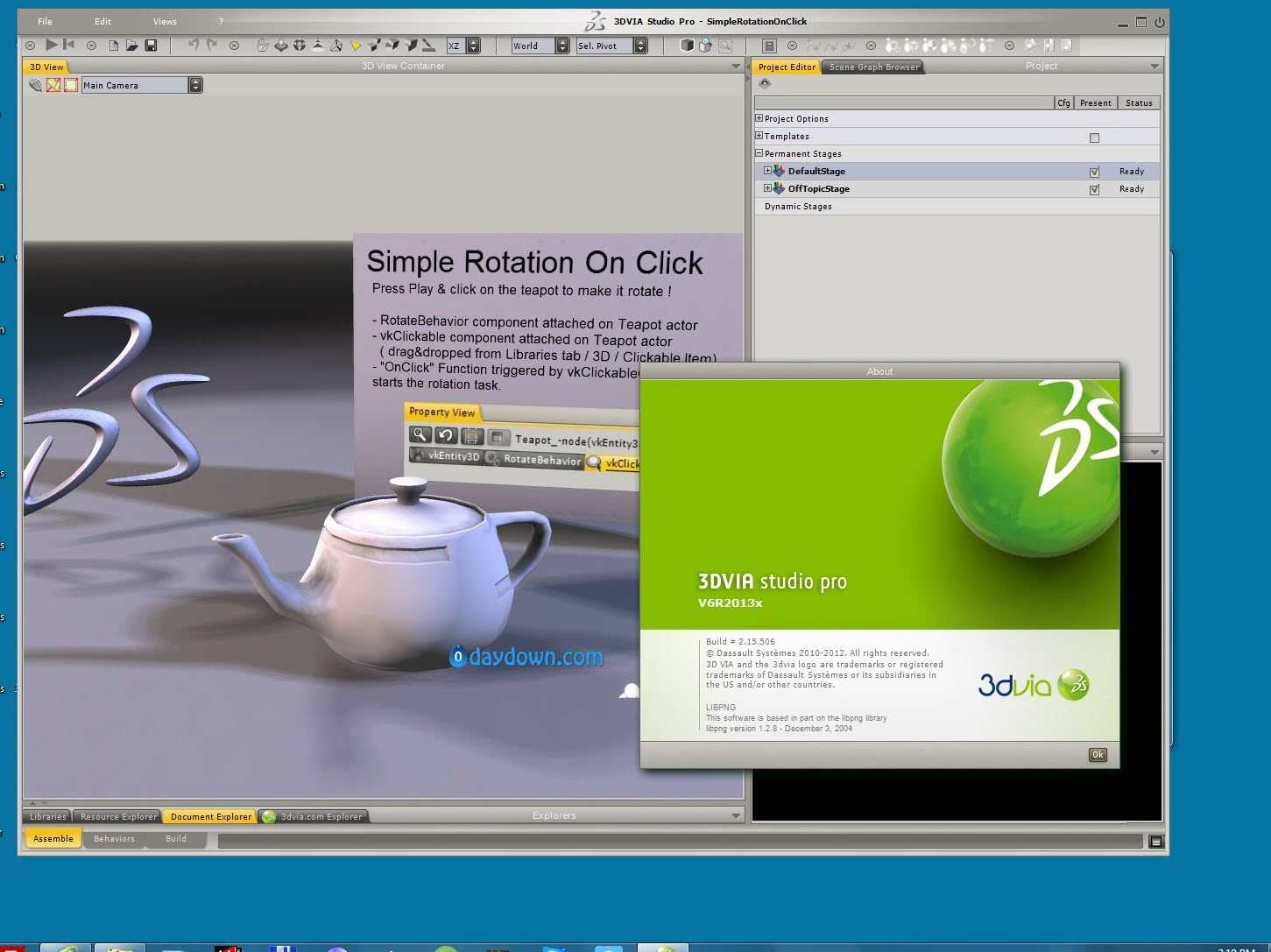Select the hand pan tool
The height and width of the screenshot is (952, 1271).
(x=262, y=45)
